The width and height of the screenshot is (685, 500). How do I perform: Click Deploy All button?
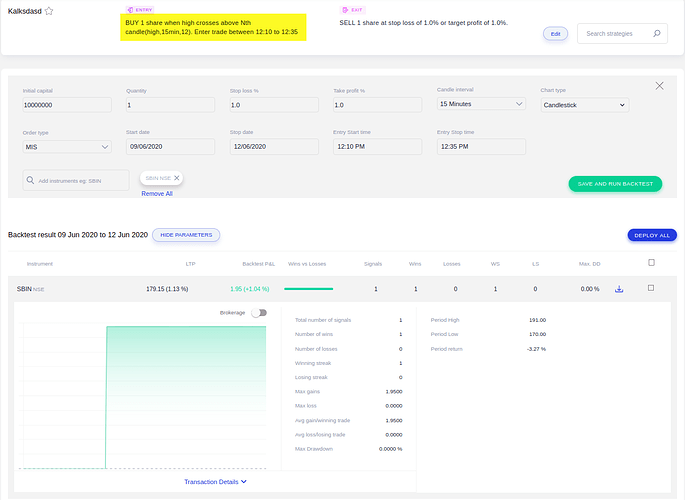[652, 235]
